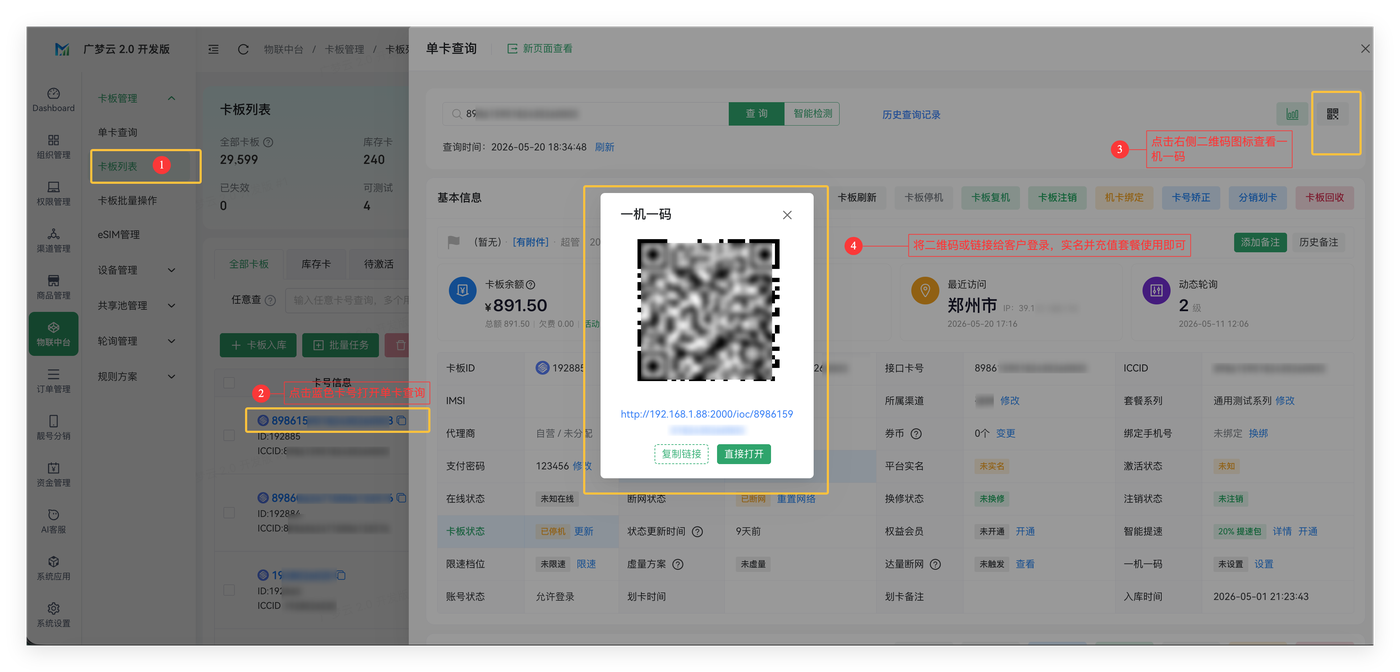Click the 卡板注销 action button

pyautogui.click(x=1057, y=197)
